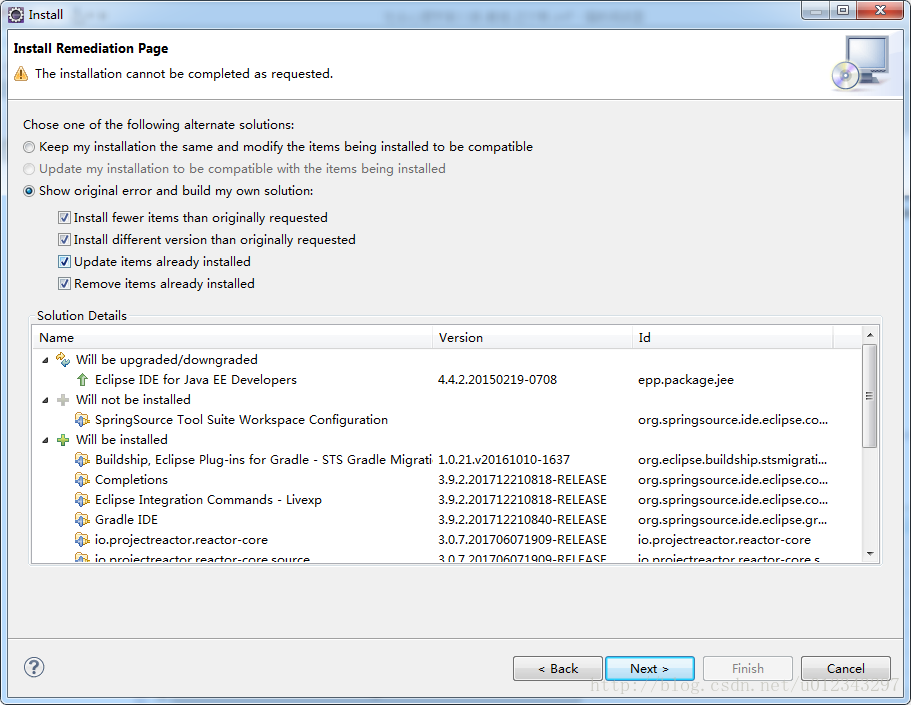Select Buildship, Eclipse Plug-ins for Gradle row
The image size is (911, 705).
click(x=447, y=460)
